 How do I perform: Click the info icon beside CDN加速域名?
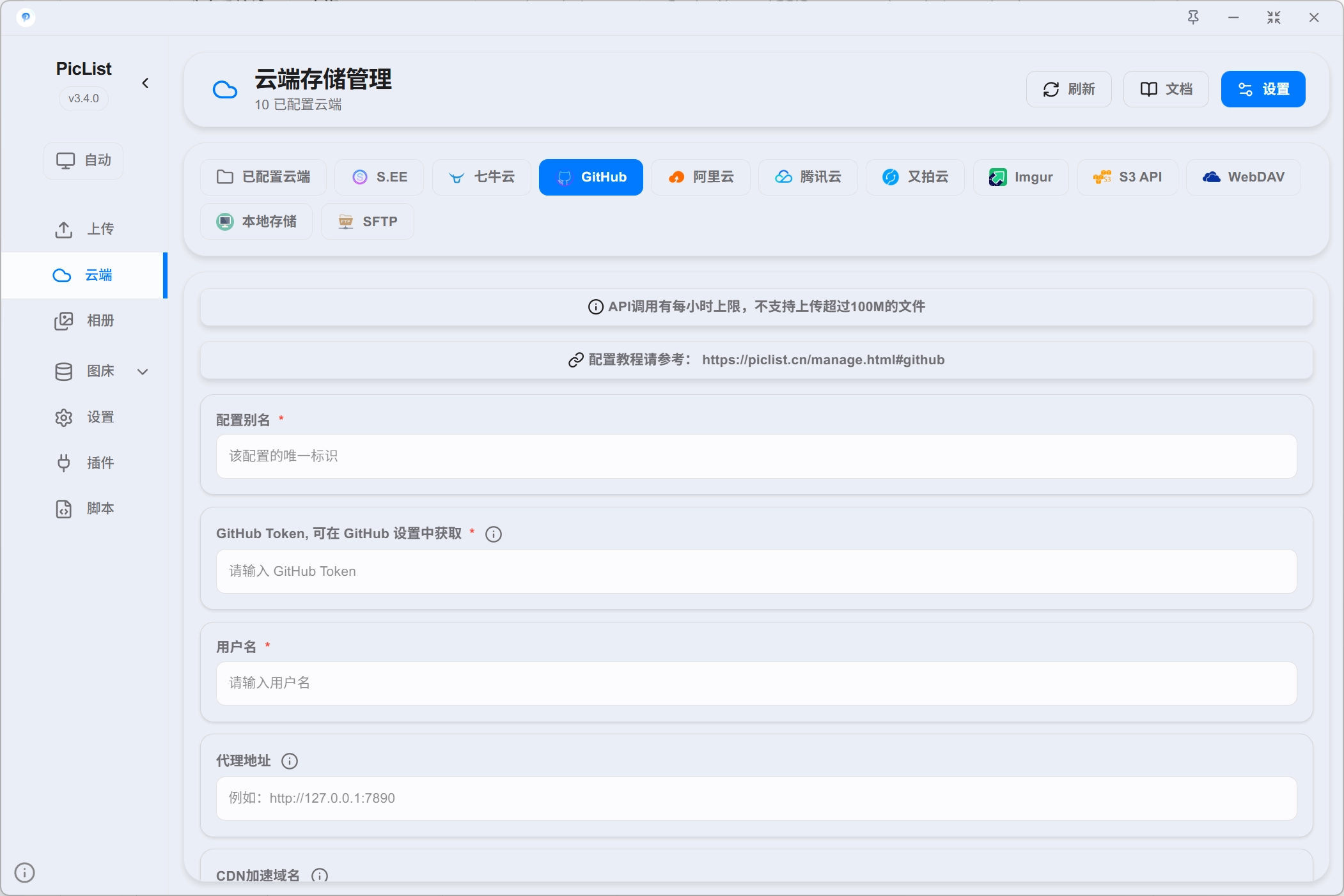[320, 876]
